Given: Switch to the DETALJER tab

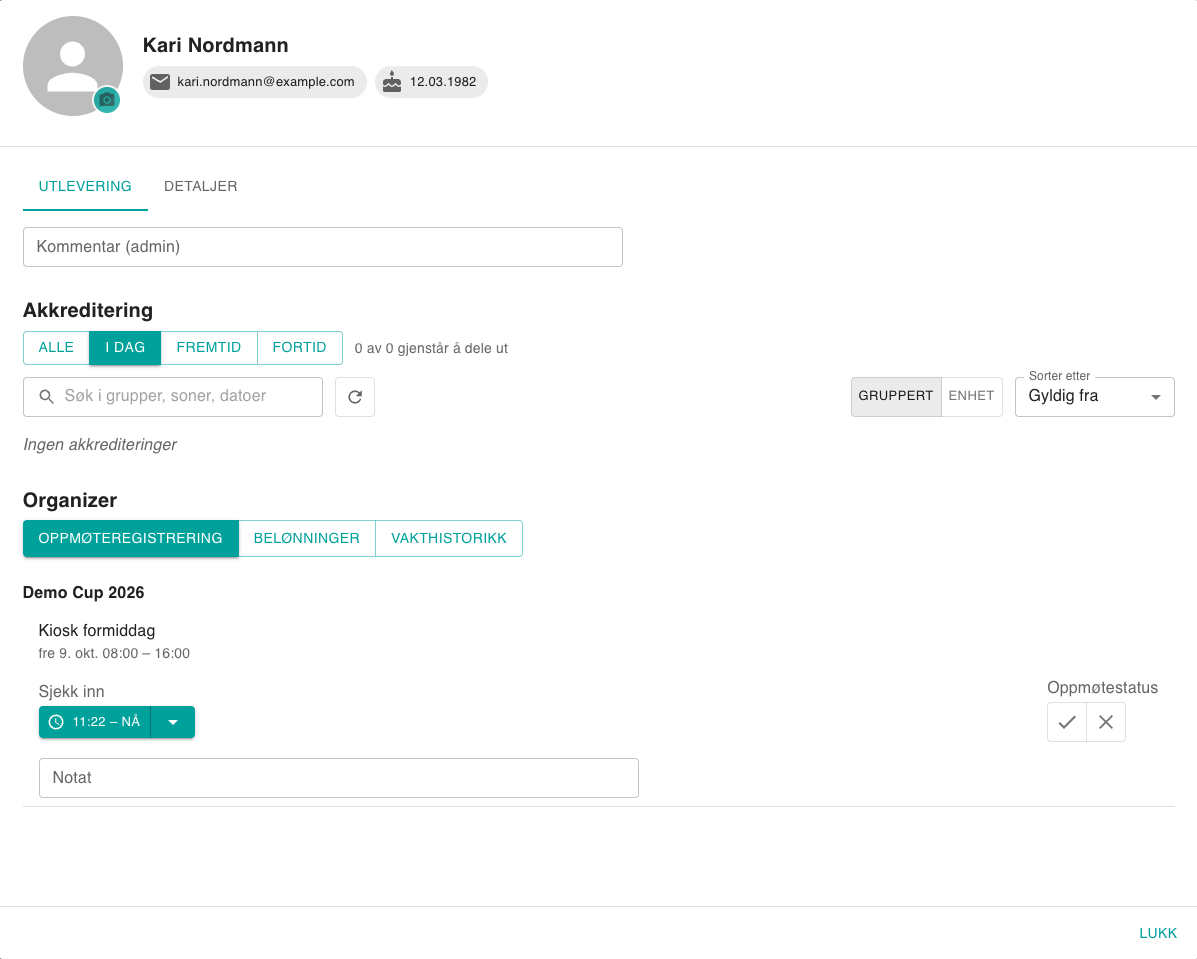Looking at the screenshot, I should (201, 186).
